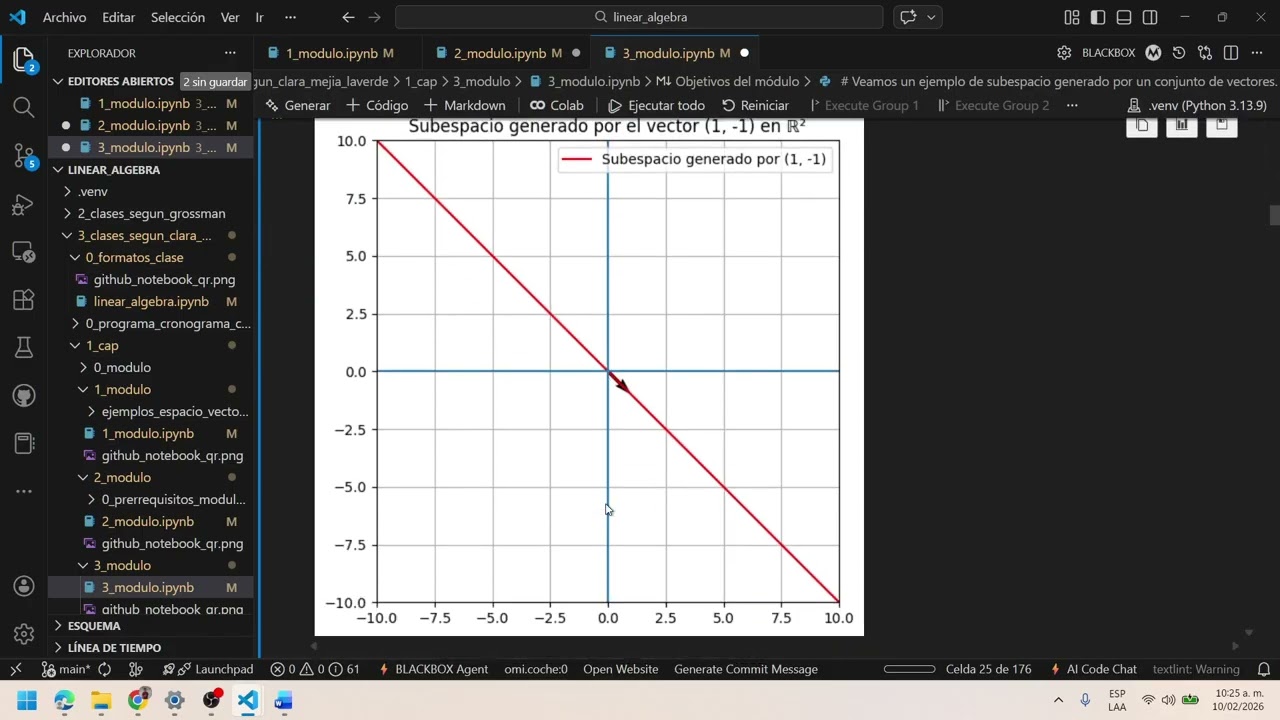Split the editor to the right
1280x720 pixels.
click(1231, 53)
